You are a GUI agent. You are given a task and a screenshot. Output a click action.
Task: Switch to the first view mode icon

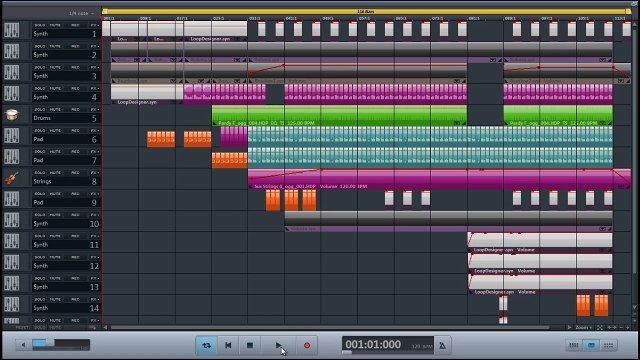(573, 345)
